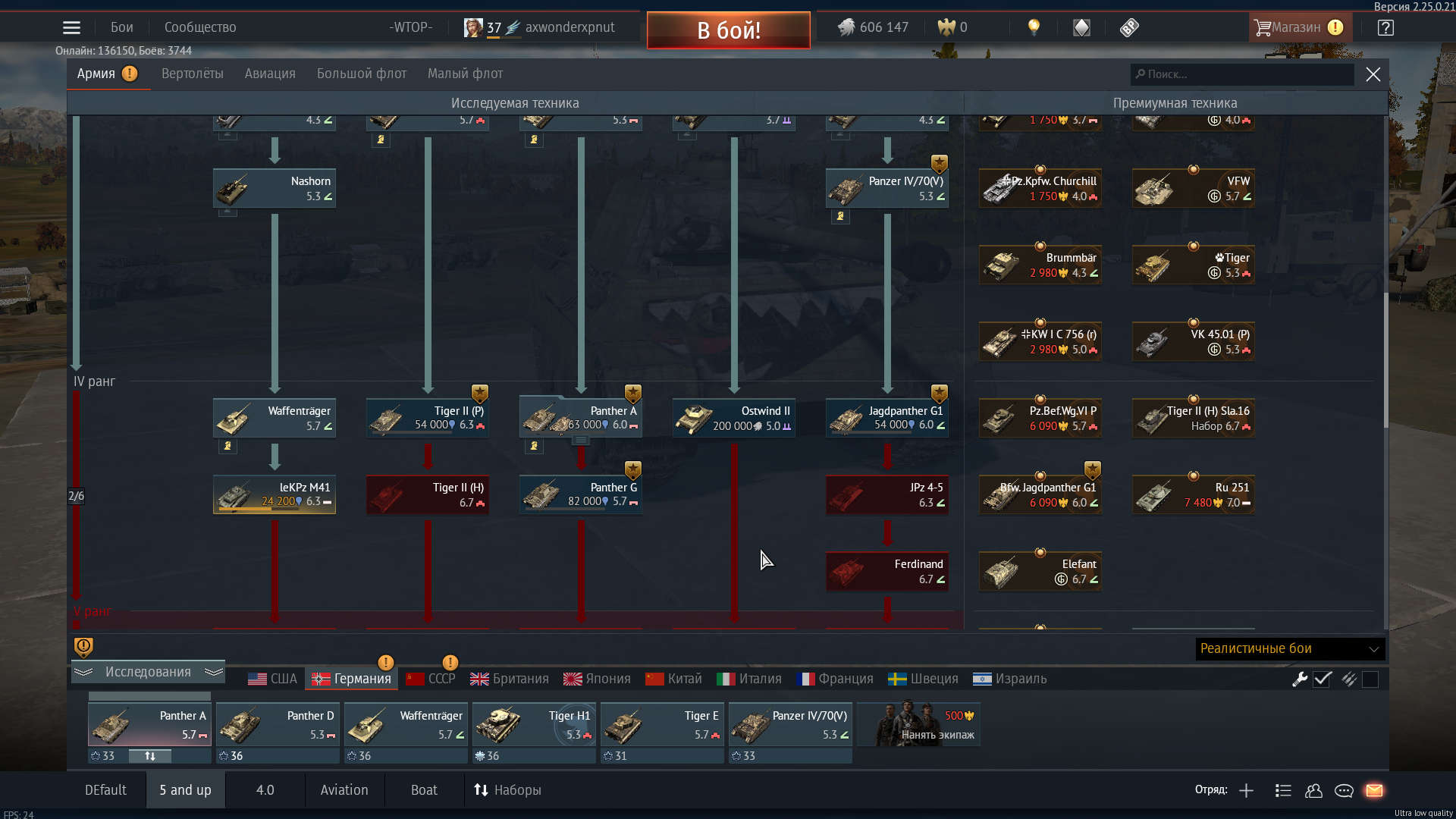Click the В бой! battle button
The width and height of the screenshot is (1456, 819).
(x=729, y=30)
